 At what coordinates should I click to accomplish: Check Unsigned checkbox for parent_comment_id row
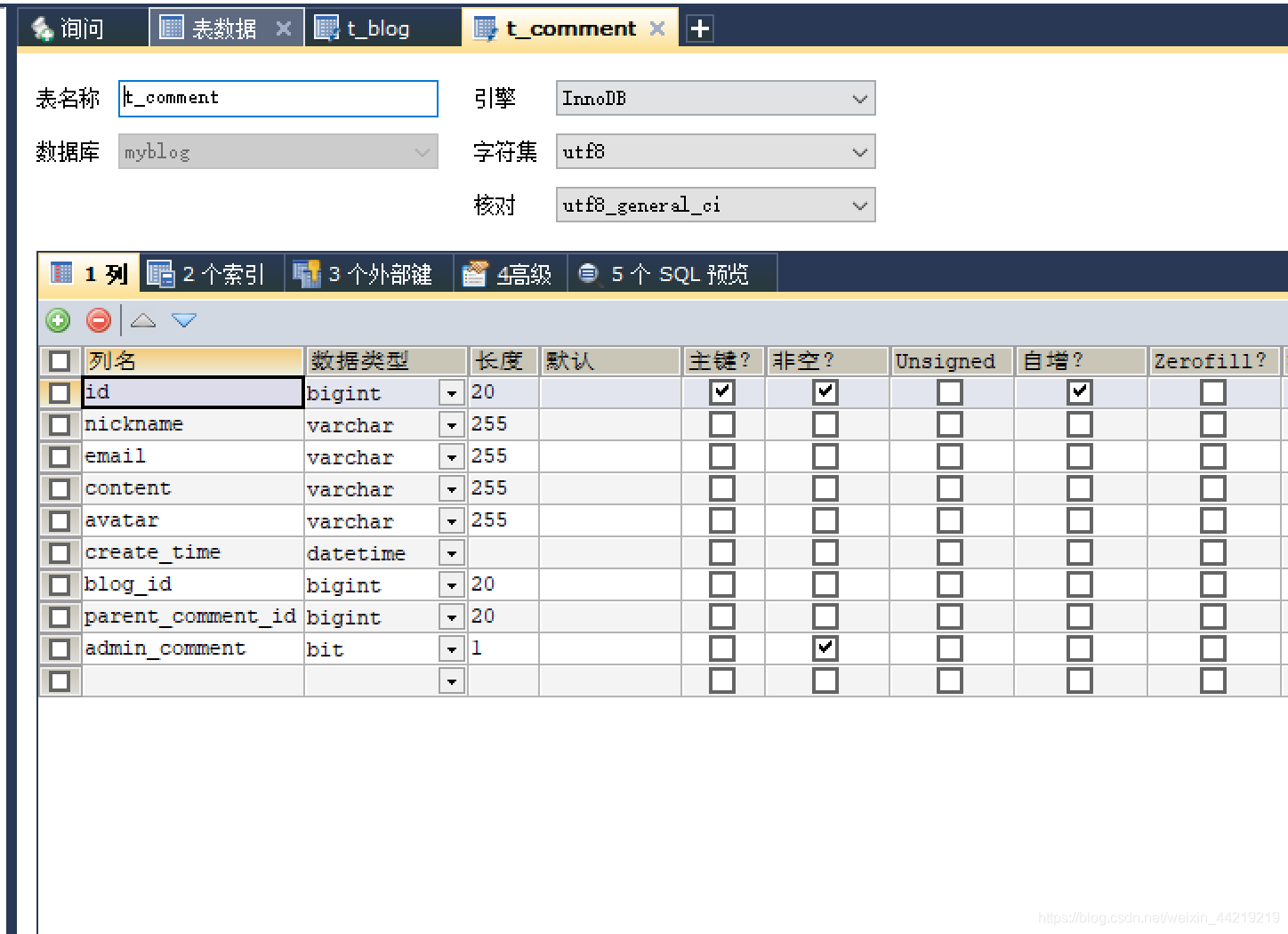(950, 616)
